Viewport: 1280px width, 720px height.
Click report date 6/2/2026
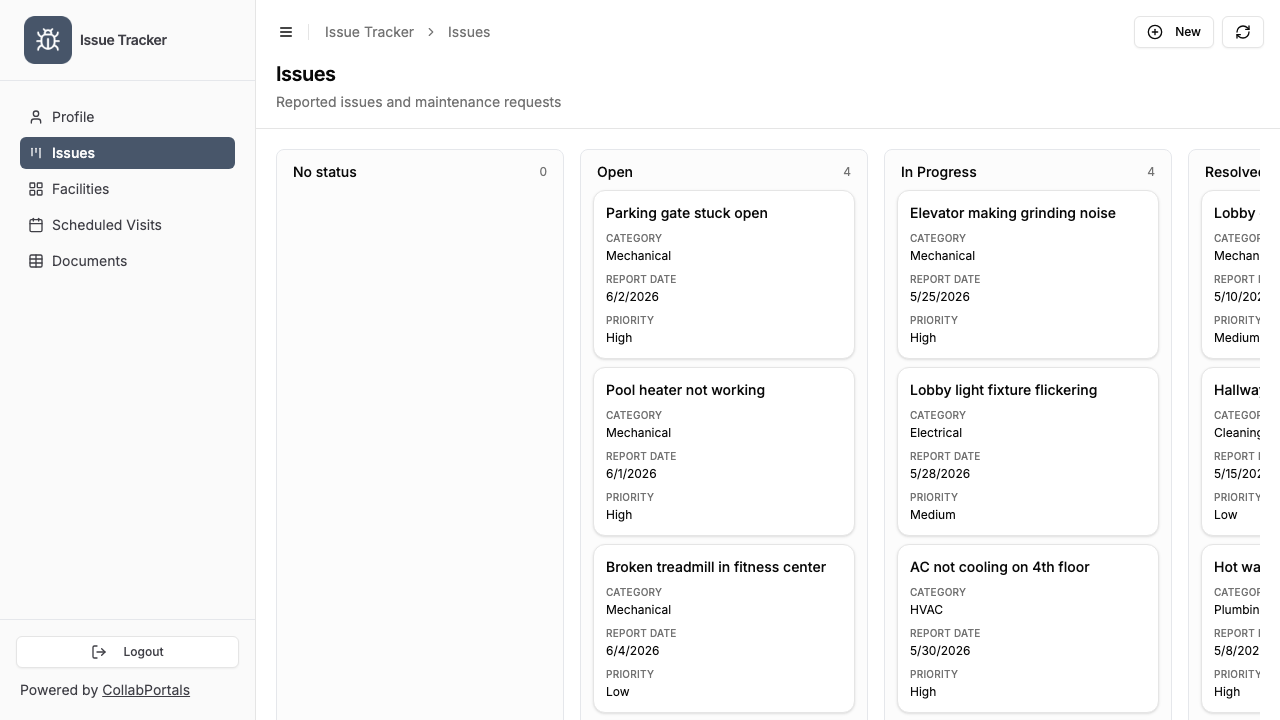pos(632,297)
